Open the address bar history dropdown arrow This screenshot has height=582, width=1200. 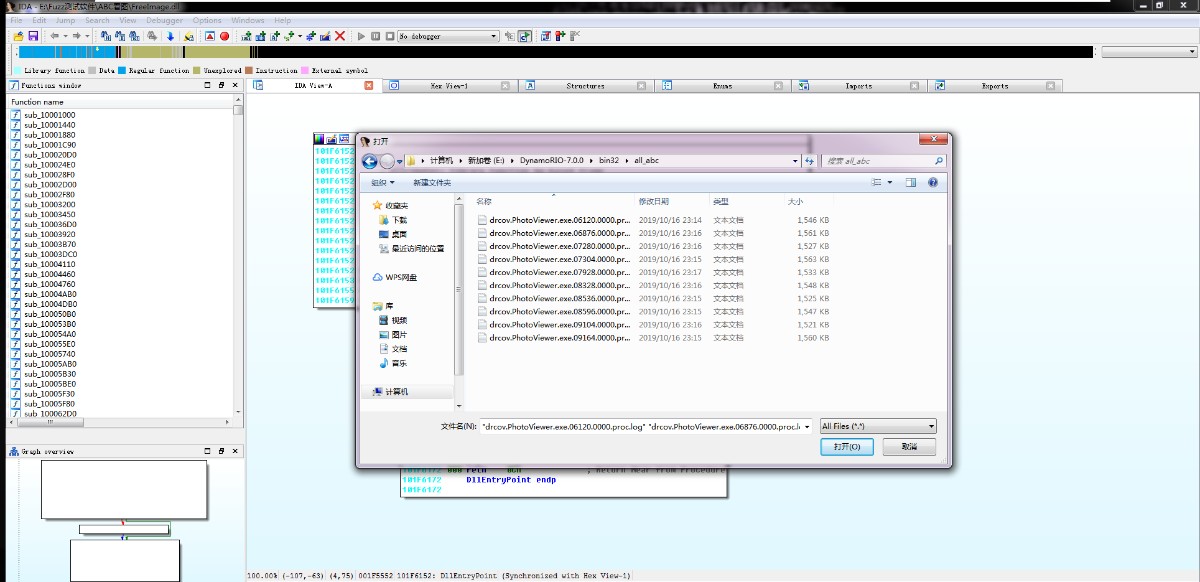pos(796,160)
